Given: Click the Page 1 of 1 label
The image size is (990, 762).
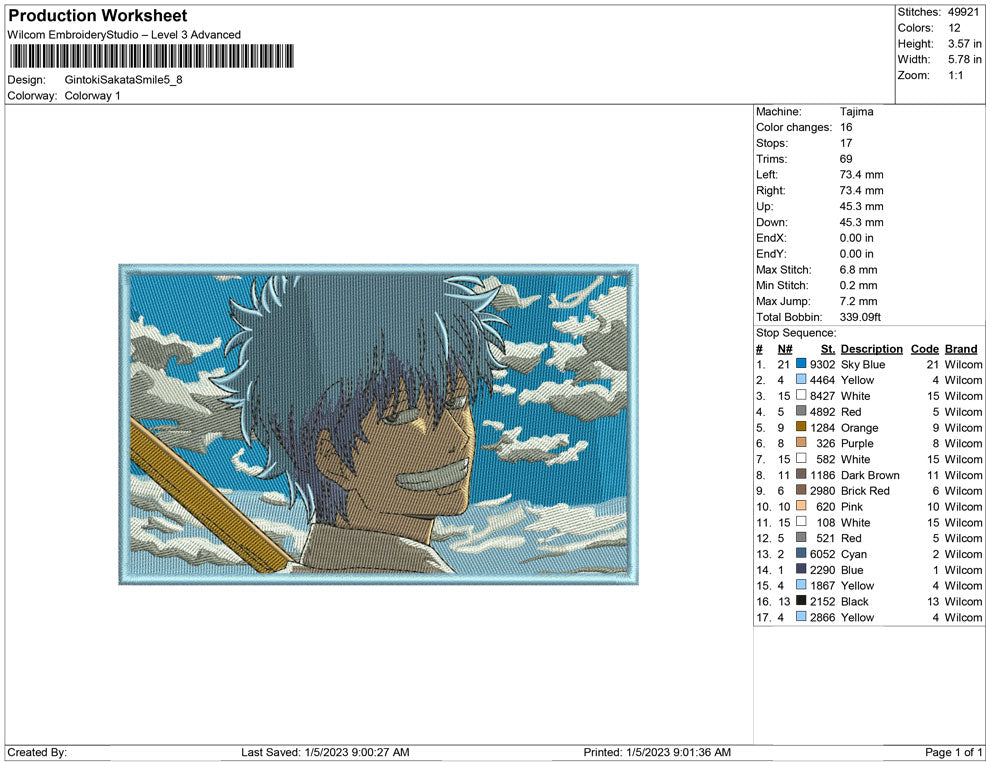Looking at the screenshot, I should tap(953, 752).
